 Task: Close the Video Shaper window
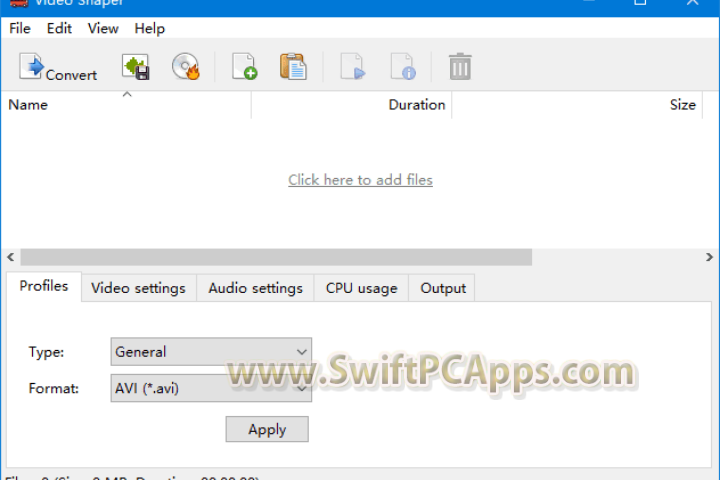point(692,3)
